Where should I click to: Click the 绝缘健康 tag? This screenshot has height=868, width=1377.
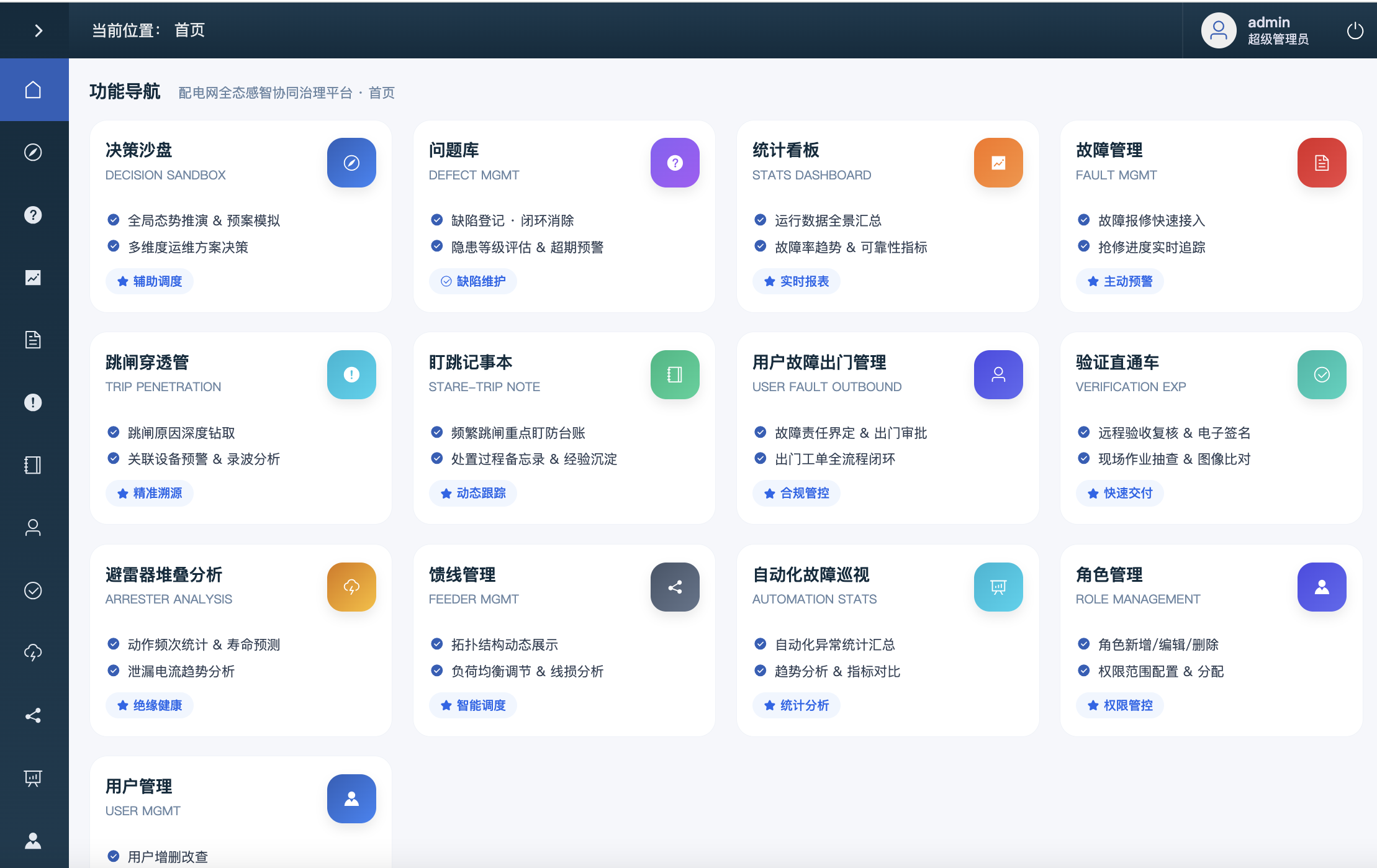(x=150, y=705)
